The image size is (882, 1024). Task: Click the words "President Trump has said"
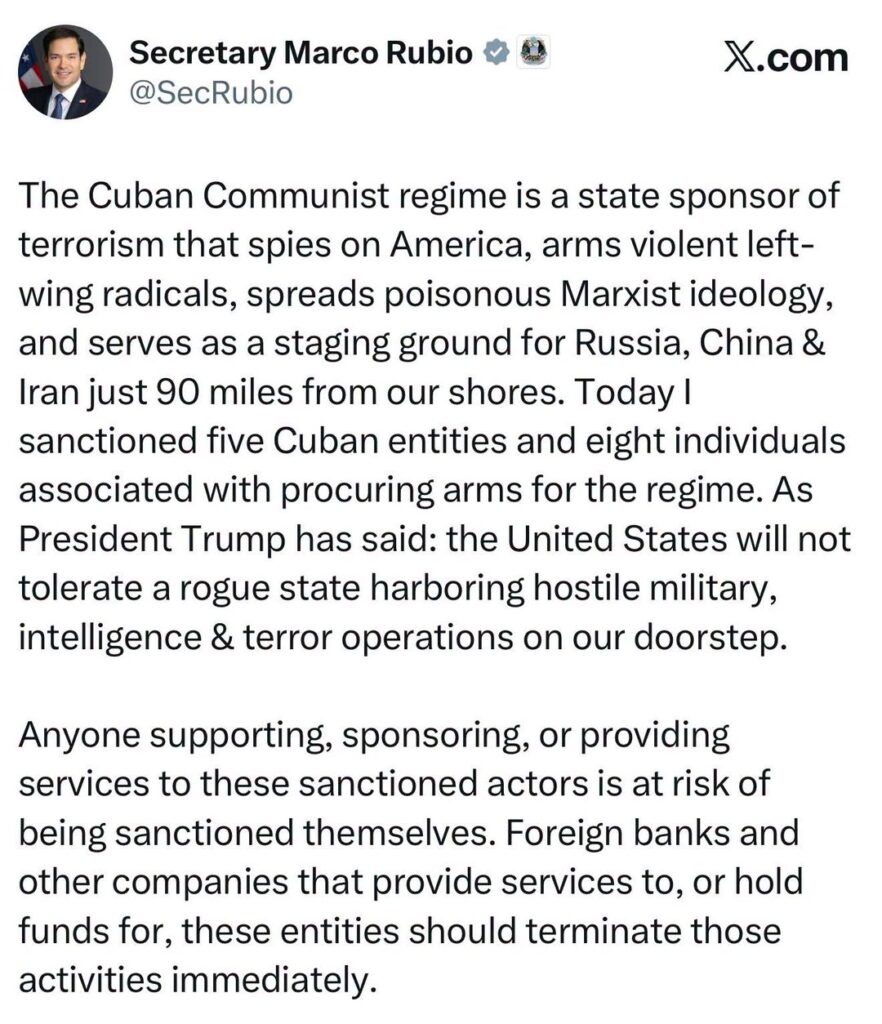pyautogui.click(x=223, y=539)
